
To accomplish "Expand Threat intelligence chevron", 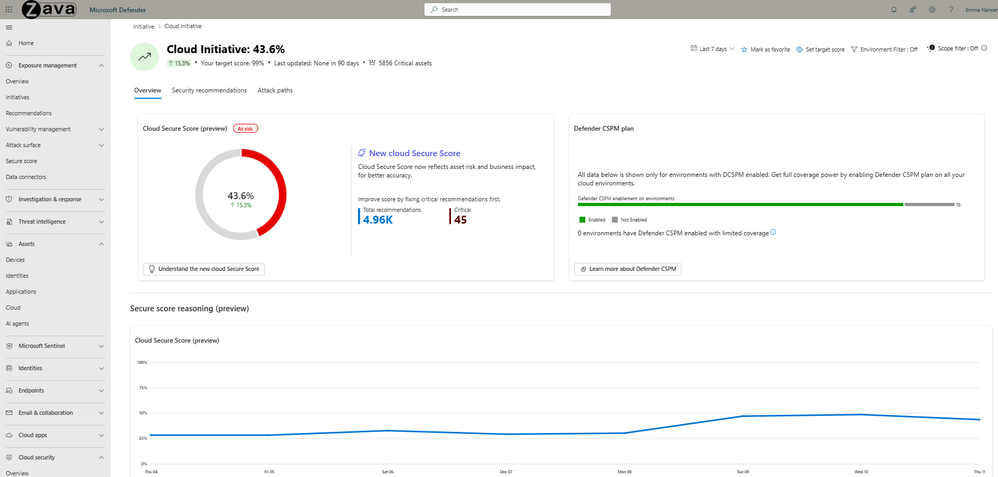I will (102, 222).
